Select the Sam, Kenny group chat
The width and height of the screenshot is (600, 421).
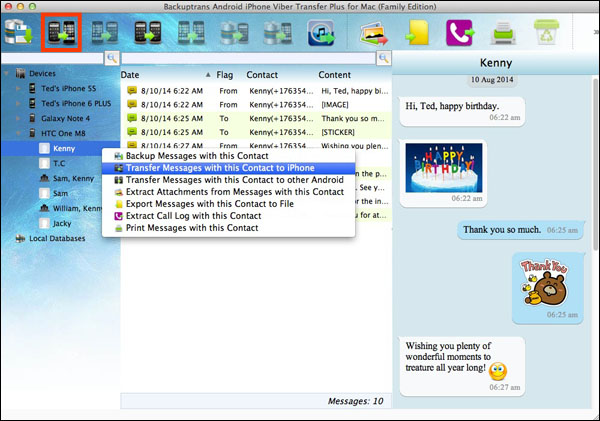coord(73,178)
